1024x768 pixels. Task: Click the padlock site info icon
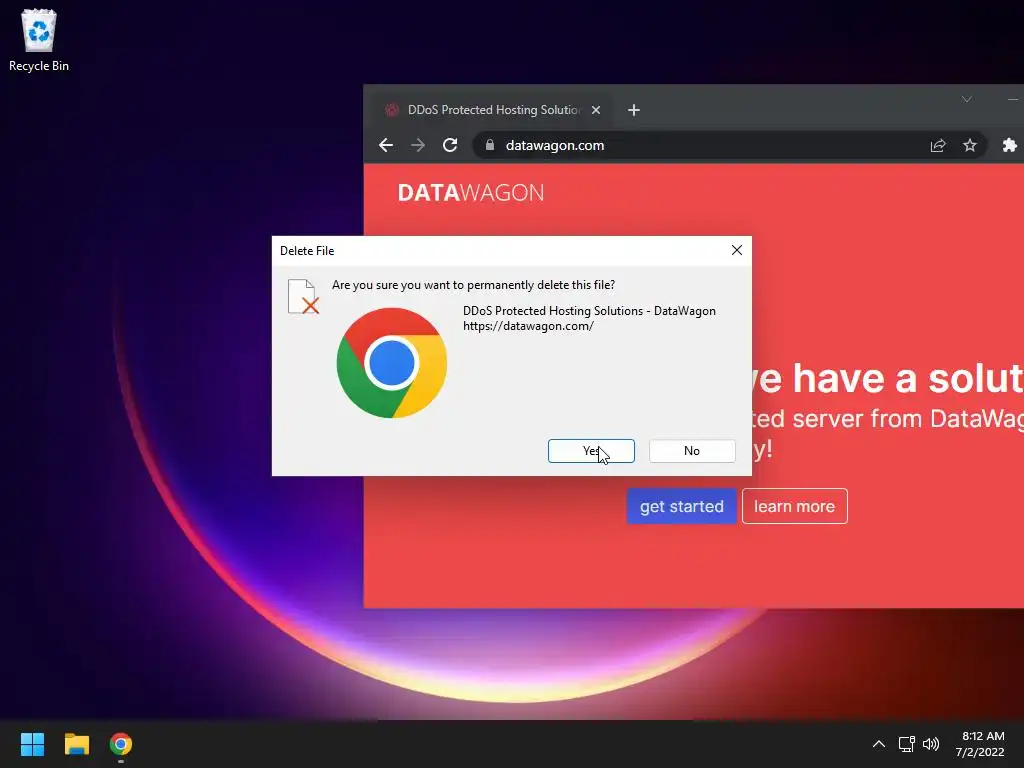490,145
